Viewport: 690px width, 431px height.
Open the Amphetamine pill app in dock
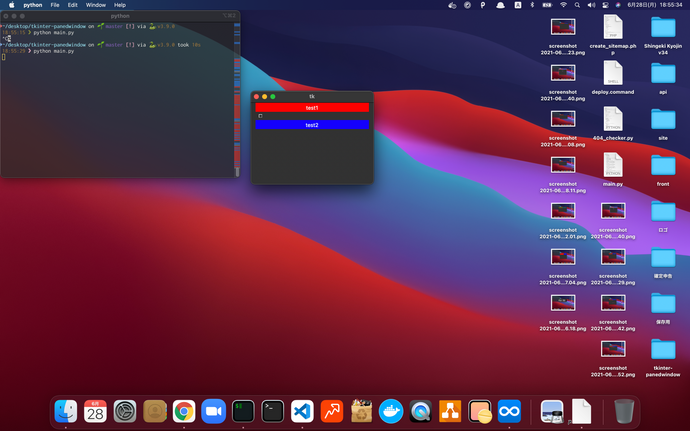pos(480,411)
